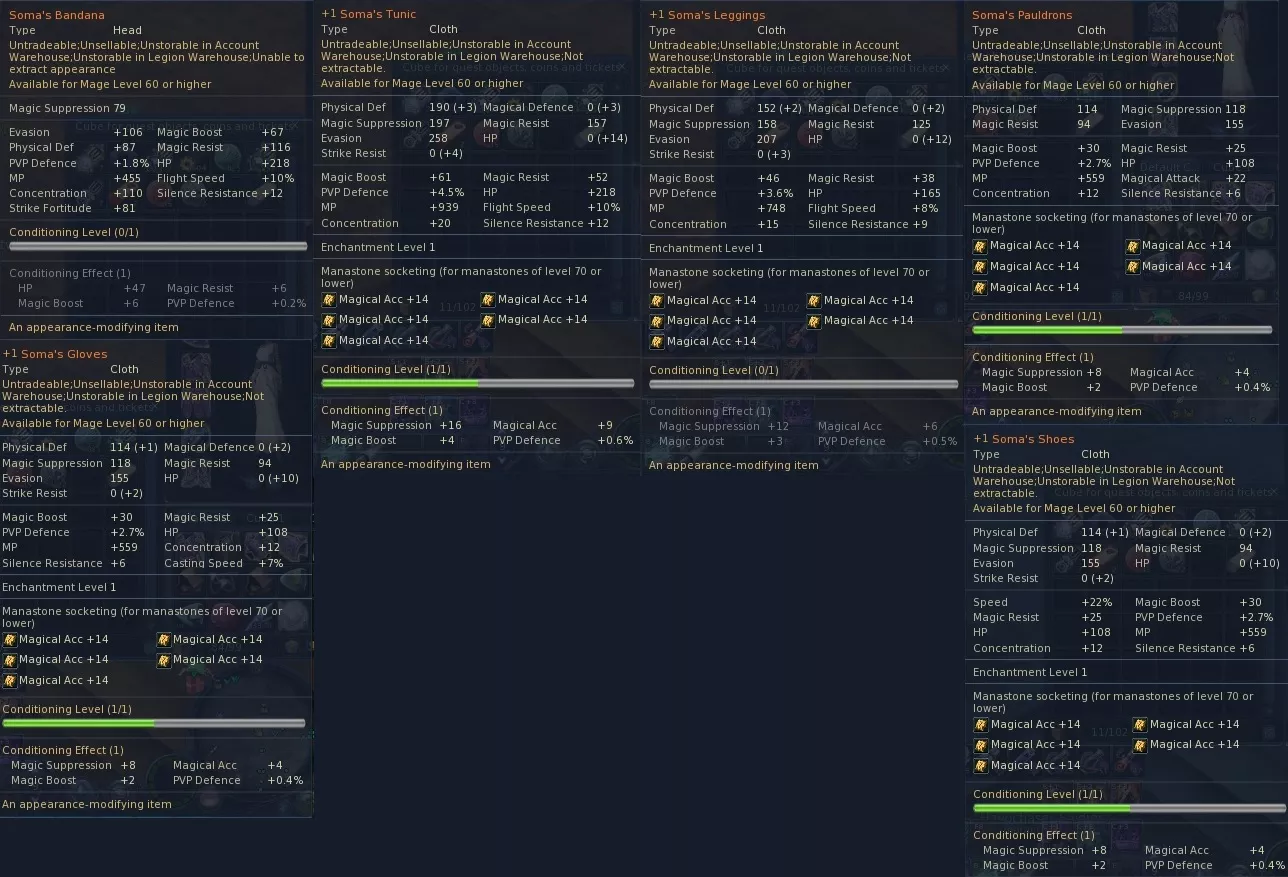
Task: Click Soma's Gloves conditioning progress bar
Action: point(154,723)
